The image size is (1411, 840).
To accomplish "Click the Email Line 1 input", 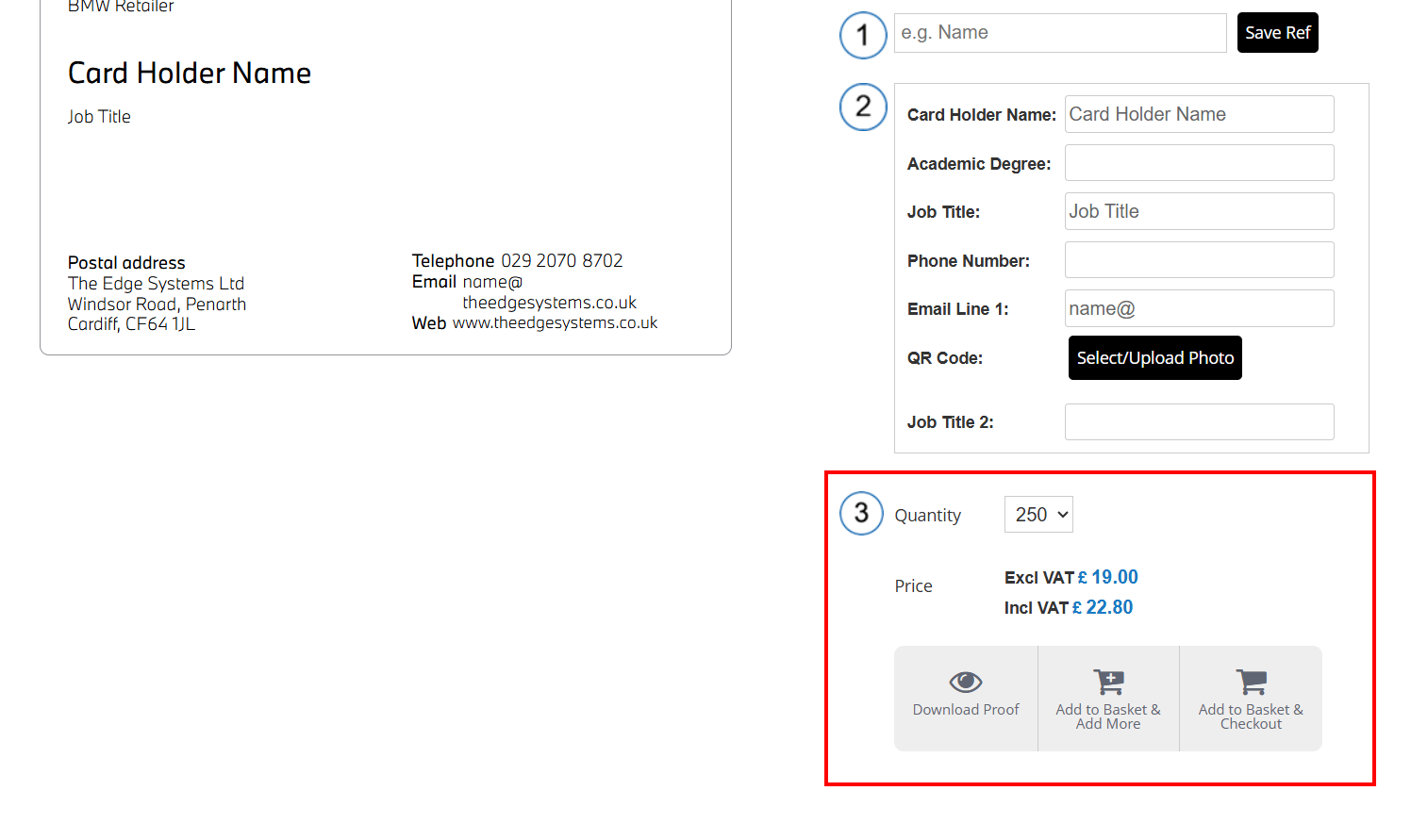I will click(1199, 308).
